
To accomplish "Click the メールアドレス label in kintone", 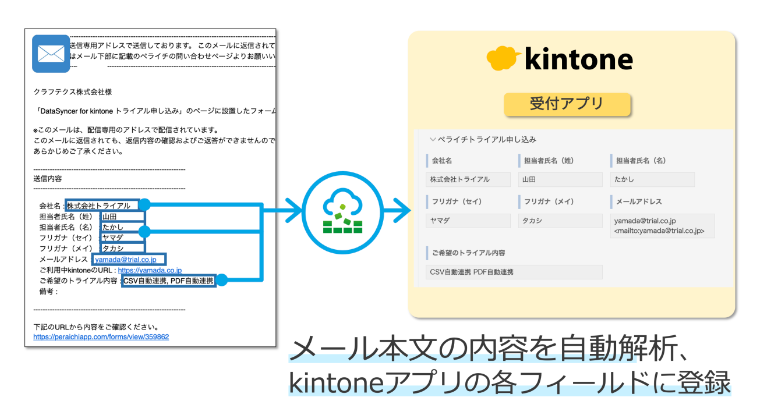I will click(639, 201).
